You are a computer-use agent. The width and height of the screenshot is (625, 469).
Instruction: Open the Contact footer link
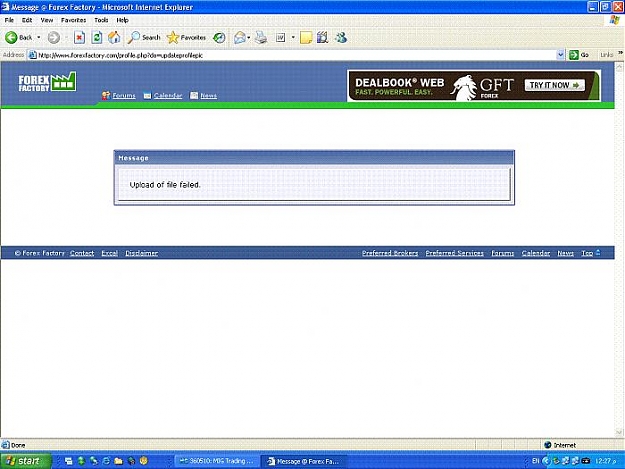click(x=82, y=253)
